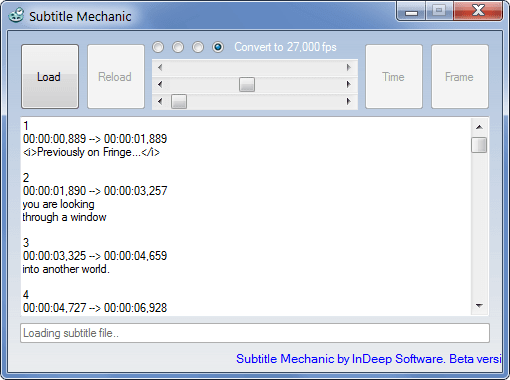Click the 'Convert to 27,000 fps' label
The image size is (510, 380).
[x=285, y=47]
